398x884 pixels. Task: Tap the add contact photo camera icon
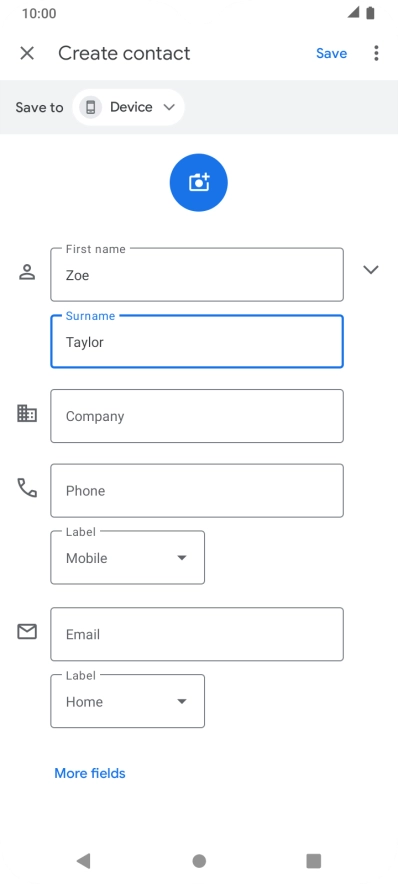198,183
